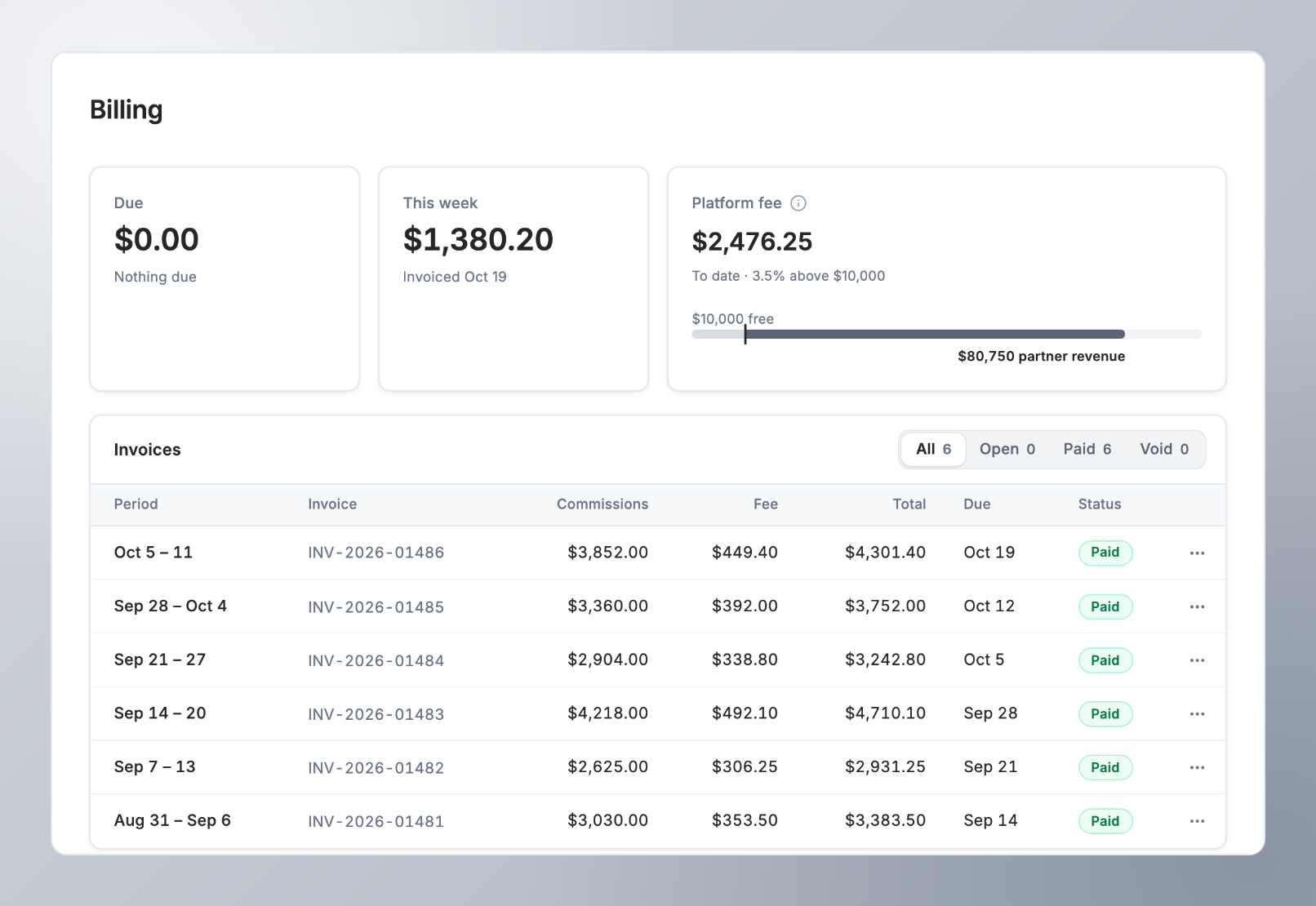Viewport: 1316px width, 906px height.
Task: Click the $2,476.25 platform fee amount
Action: (753, 242)
